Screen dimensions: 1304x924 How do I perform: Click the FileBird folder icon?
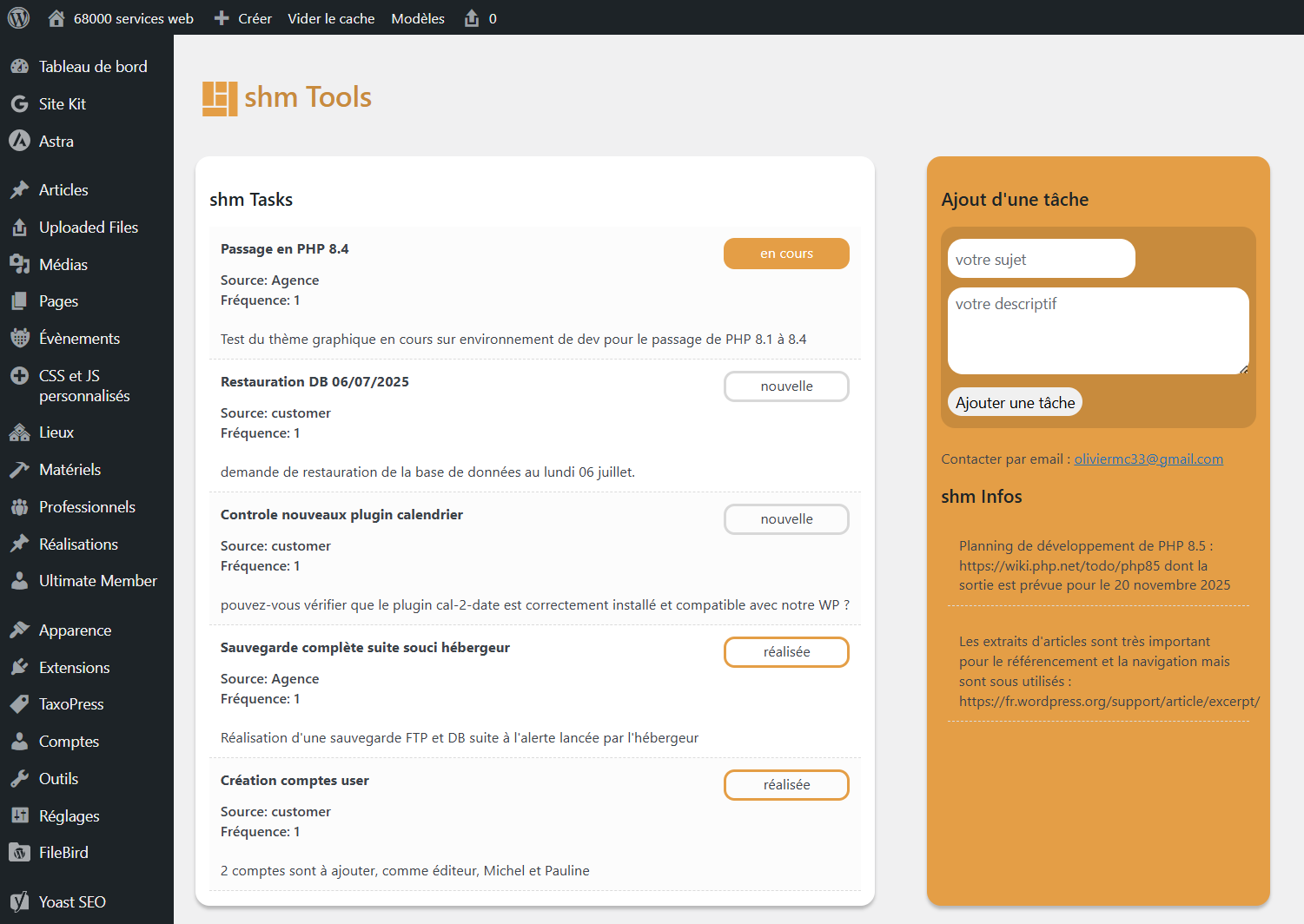click(19, 853)
